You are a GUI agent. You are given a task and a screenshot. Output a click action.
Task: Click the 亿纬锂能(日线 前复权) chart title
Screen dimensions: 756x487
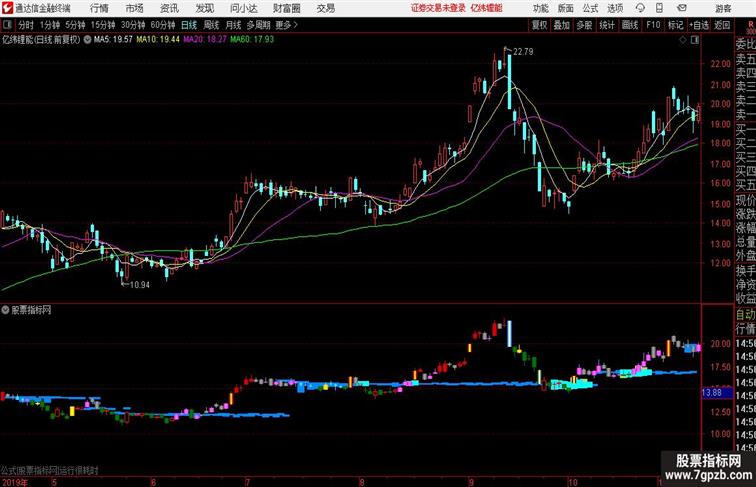(41, 40)
